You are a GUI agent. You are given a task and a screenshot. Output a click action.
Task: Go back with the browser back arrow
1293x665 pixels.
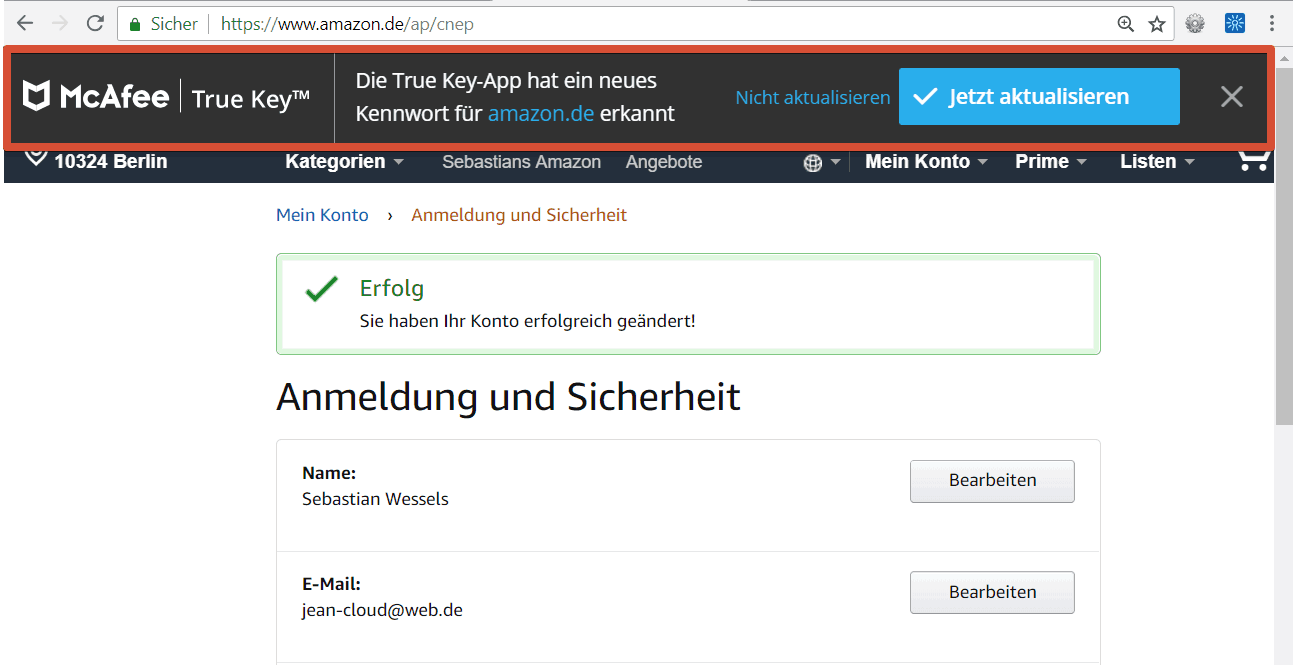(25, 23)
